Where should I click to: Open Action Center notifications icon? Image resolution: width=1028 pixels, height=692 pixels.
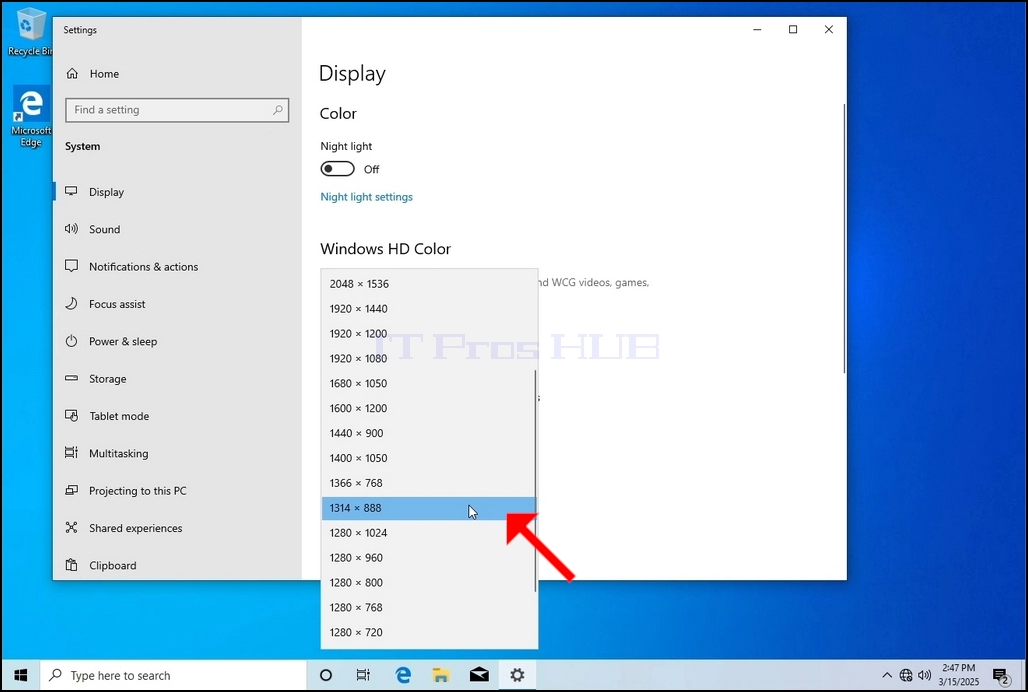pyautogui.click(x=1001, y=675)
